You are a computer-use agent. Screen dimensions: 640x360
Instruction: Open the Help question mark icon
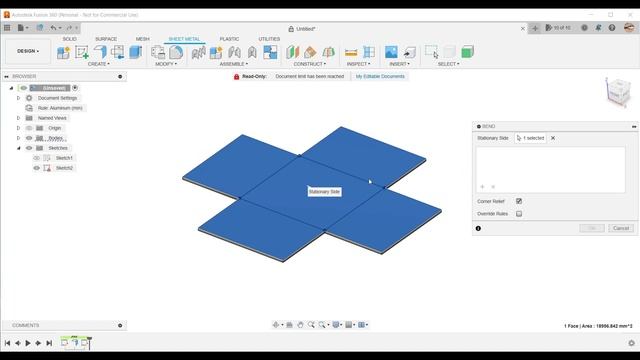[612, 28]
